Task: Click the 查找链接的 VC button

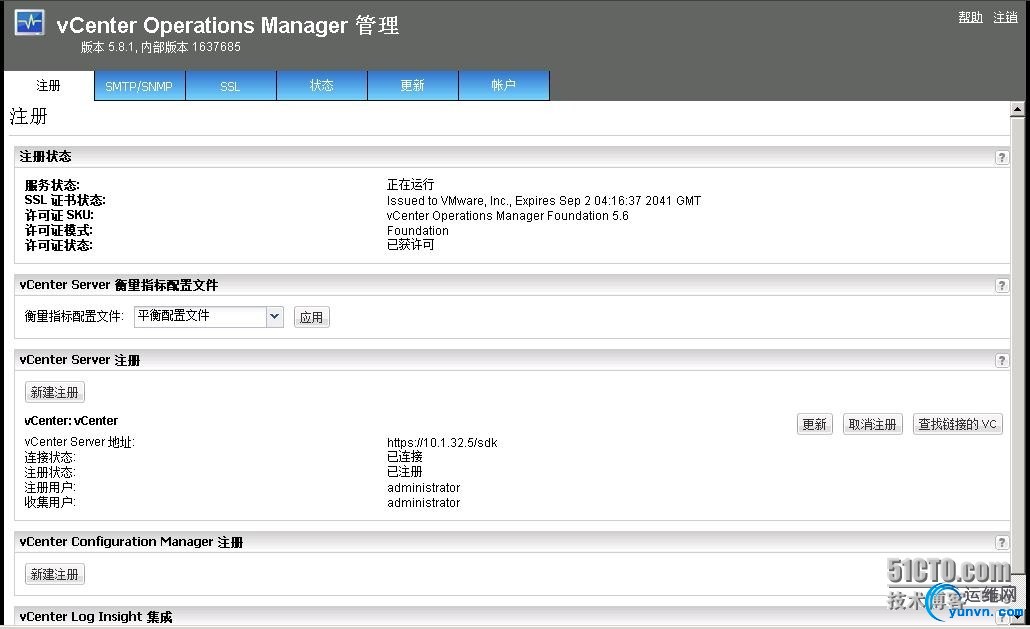Action: click(x=958, y=425)
